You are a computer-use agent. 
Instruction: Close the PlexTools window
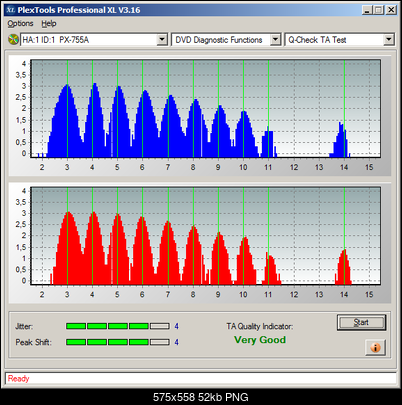pyautogui.click(x=391, y=10)
